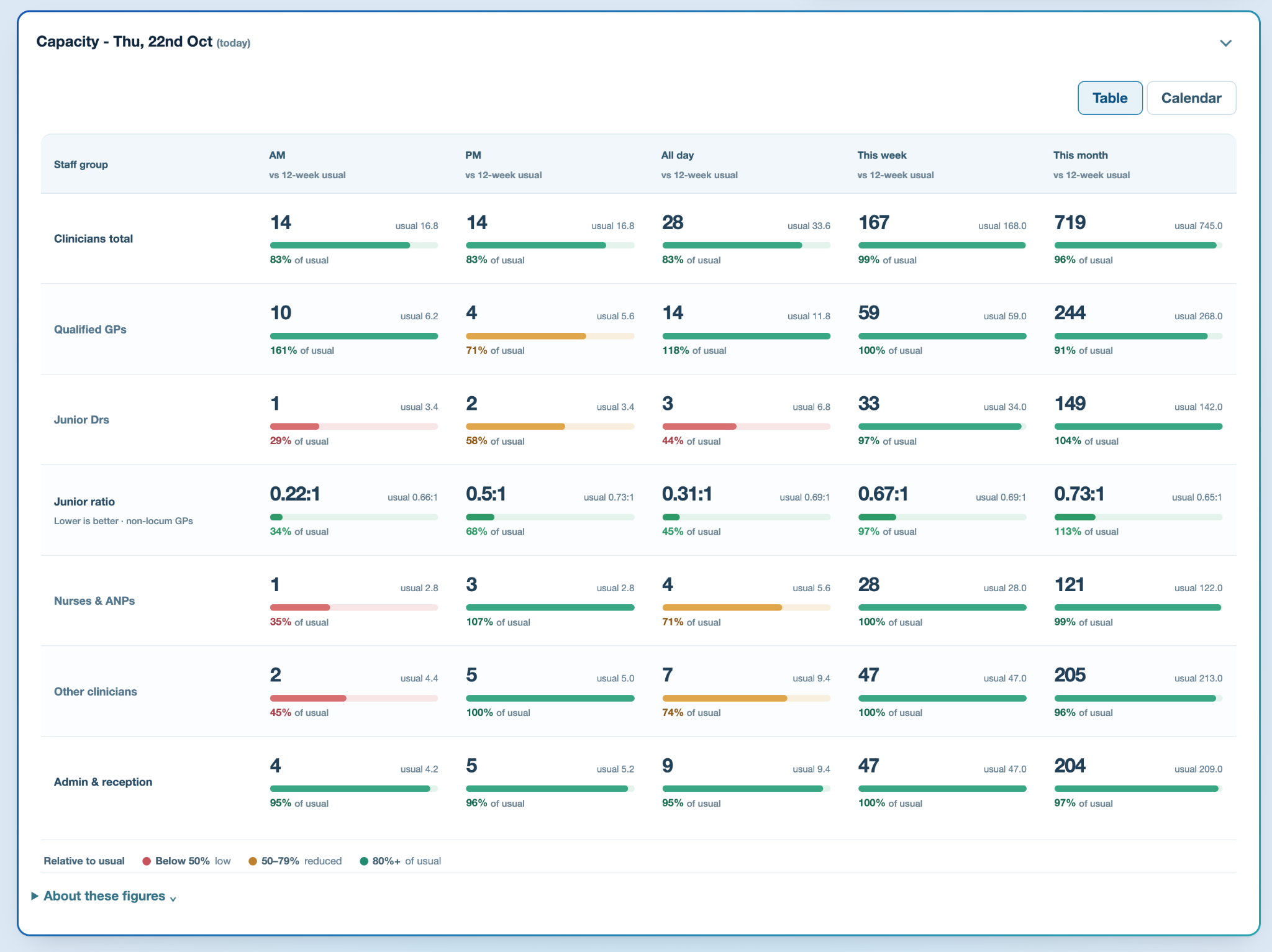1272x952 pixels.
Task: Select the Qualified GPs row label
Action: (90, 329)
